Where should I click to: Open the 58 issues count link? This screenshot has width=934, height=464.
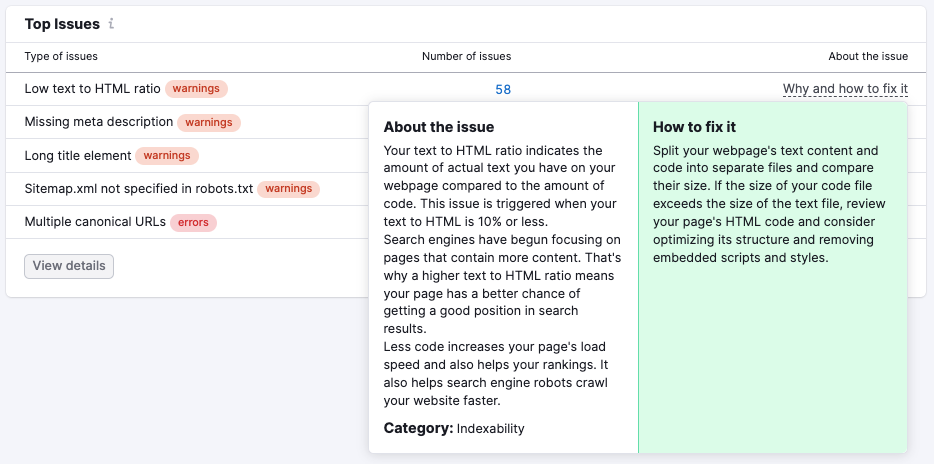(x=502, y=89)
